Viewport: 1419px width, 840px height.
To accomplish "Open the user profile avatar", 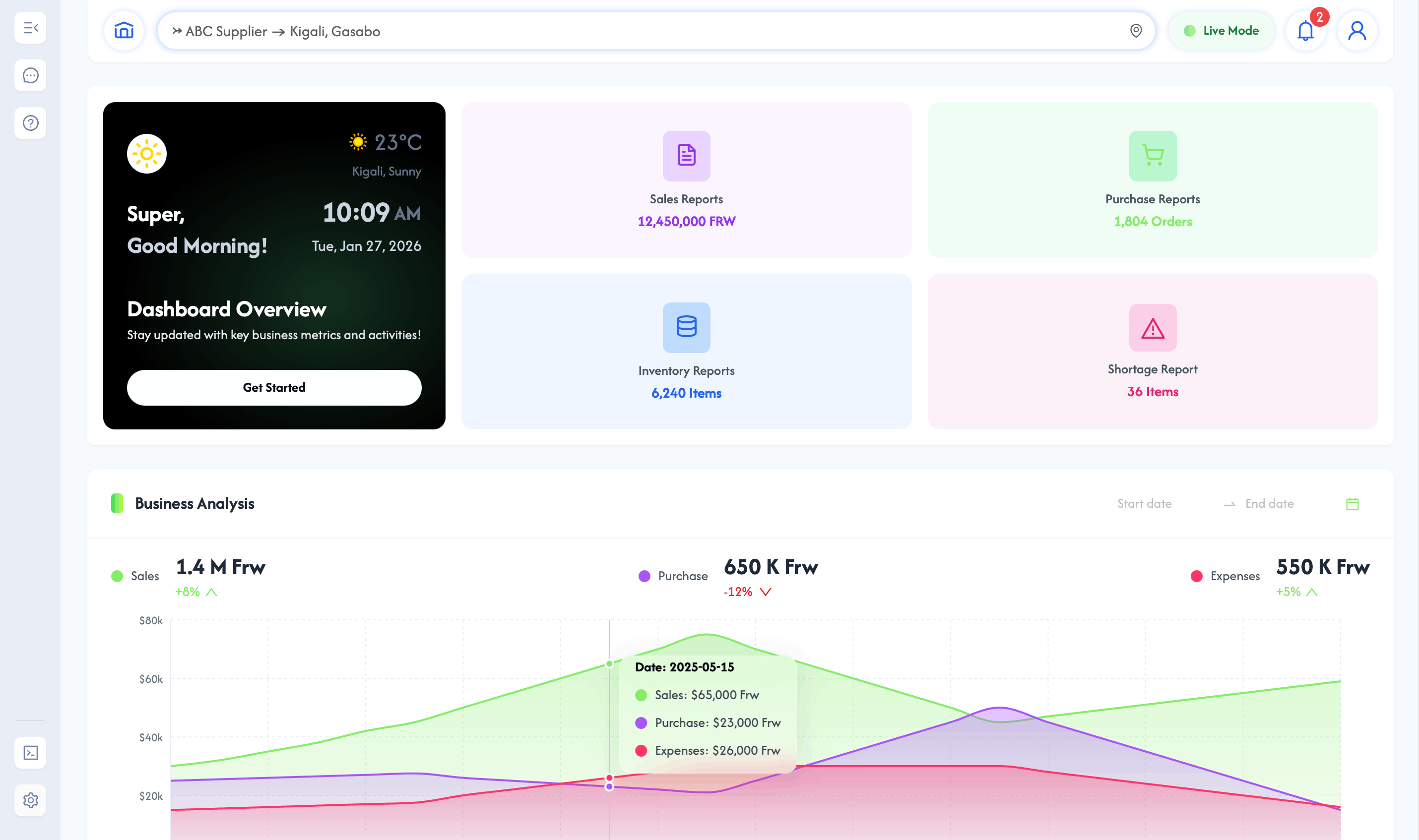I will coord(1356,31).
